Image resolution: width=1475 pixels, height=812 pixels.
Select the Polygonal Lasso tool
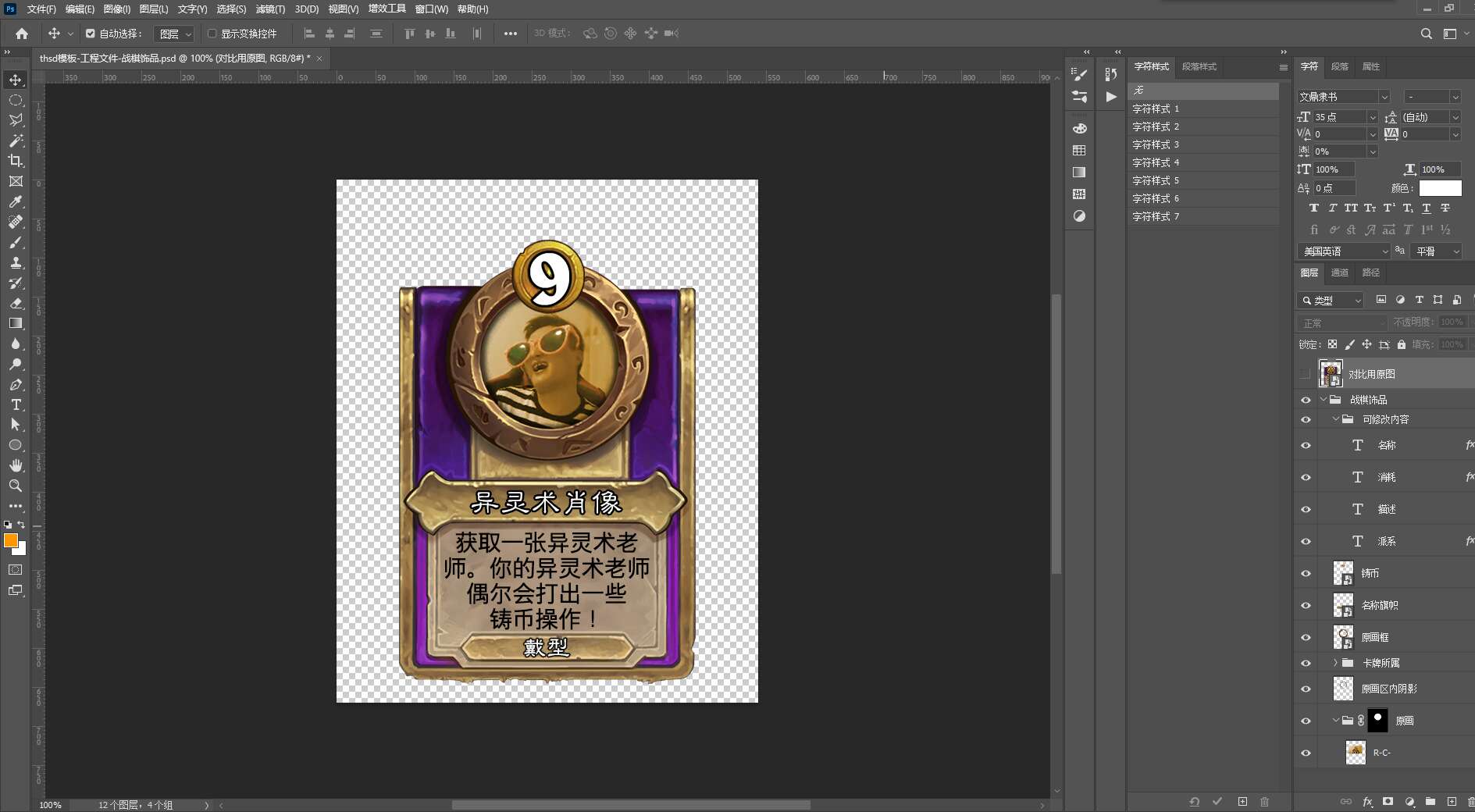(x=16, y=120)
